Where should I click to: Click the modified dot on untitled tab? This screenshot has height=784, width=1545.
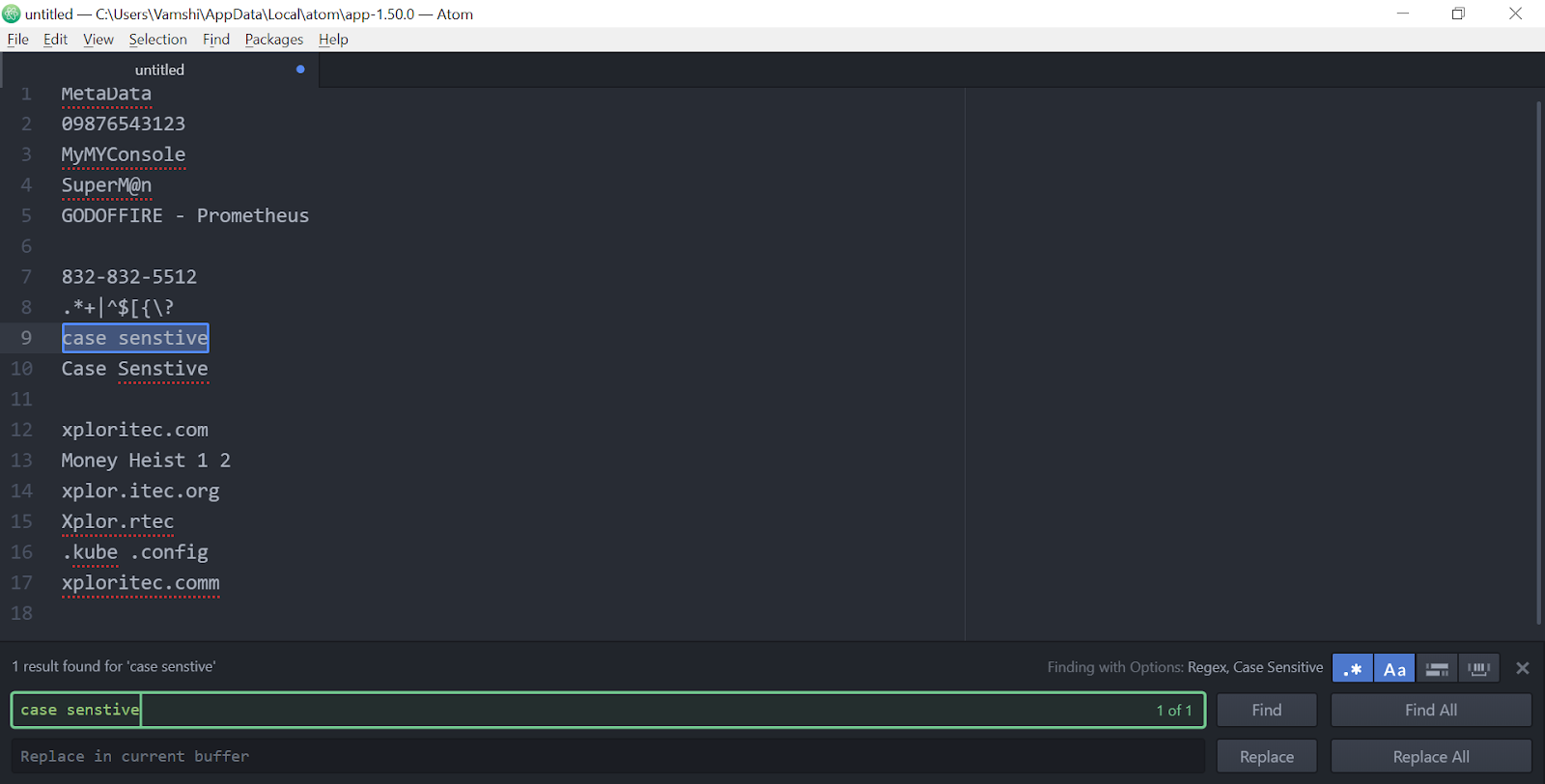[300, 70]
